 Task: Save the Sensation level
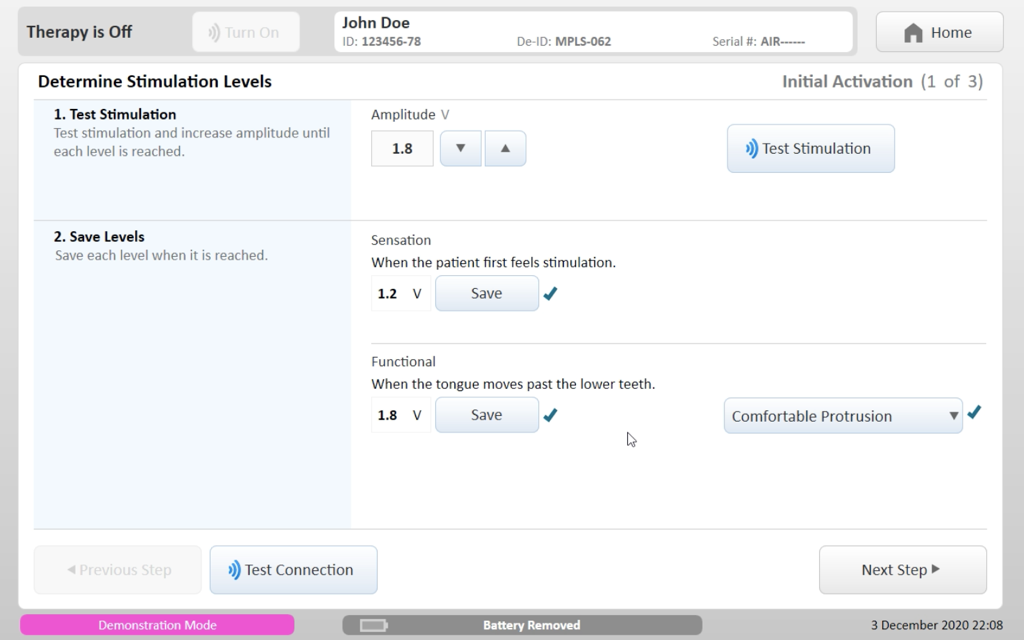pos(487,293)
